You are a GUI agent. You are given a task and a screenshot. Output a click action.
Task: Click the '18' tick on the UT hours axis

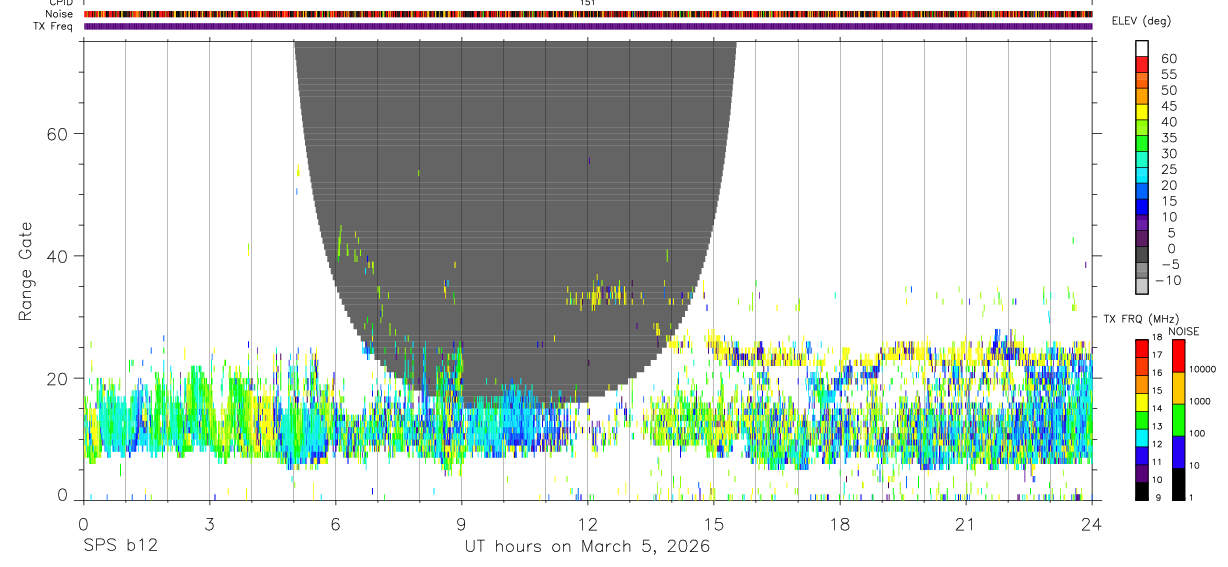pos(839,524)
